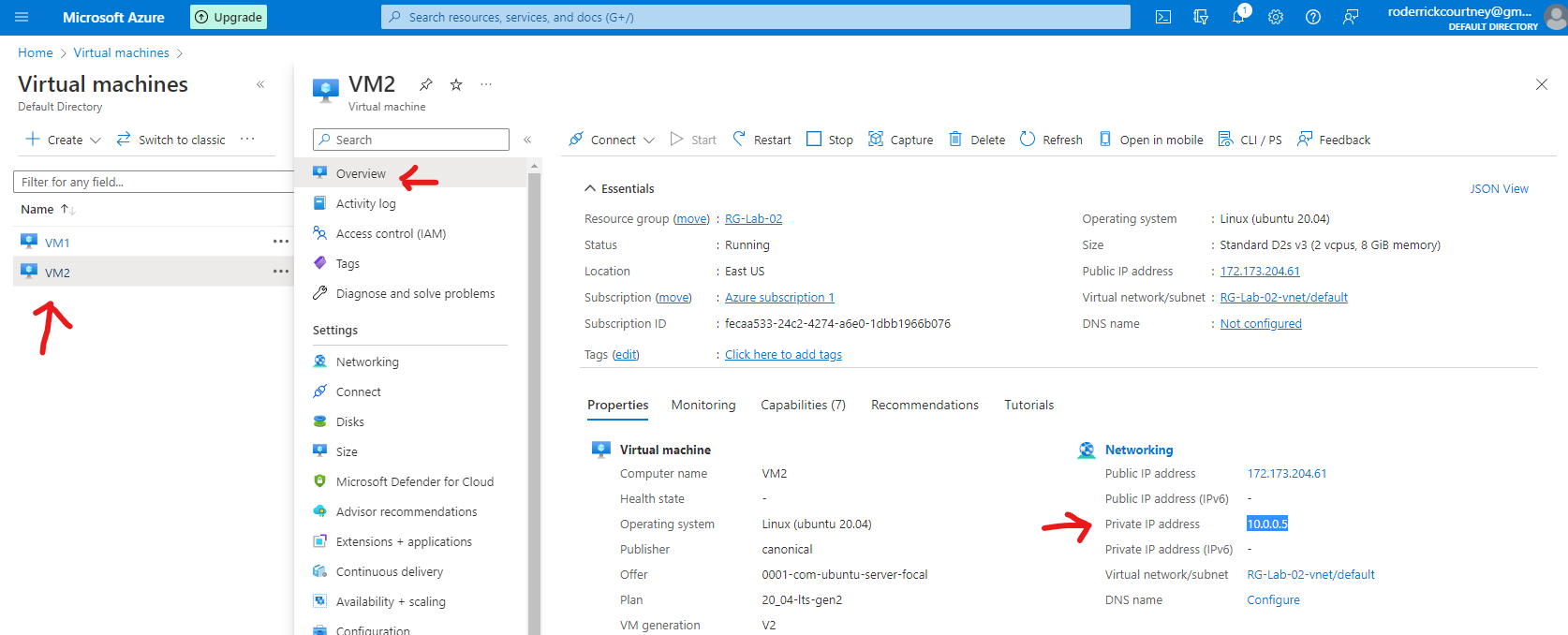Image resolution: width=1568 pixels, height=635 pixels.
Task: Click the top search resources box
Action: (x=755, y=17)
